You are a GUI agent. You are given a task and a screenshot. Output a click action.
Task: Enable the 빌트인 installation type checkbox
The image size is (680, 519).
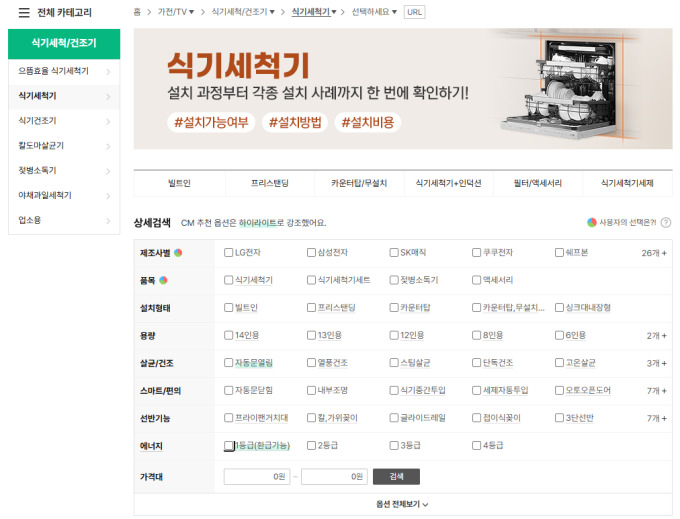[229, 307]
